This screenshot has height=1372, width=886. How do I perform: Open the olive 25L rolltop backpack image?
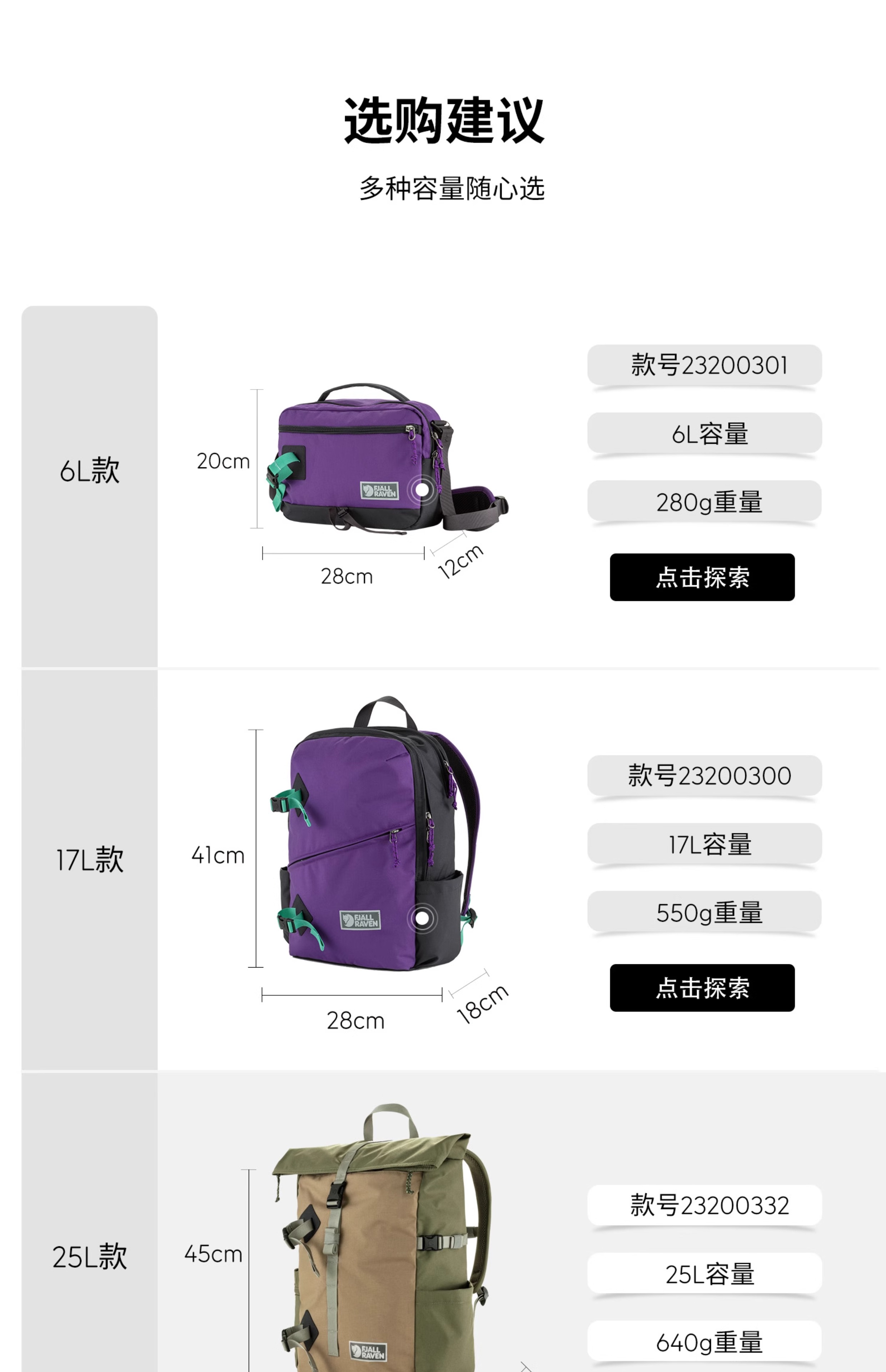tap(382, 1237)
